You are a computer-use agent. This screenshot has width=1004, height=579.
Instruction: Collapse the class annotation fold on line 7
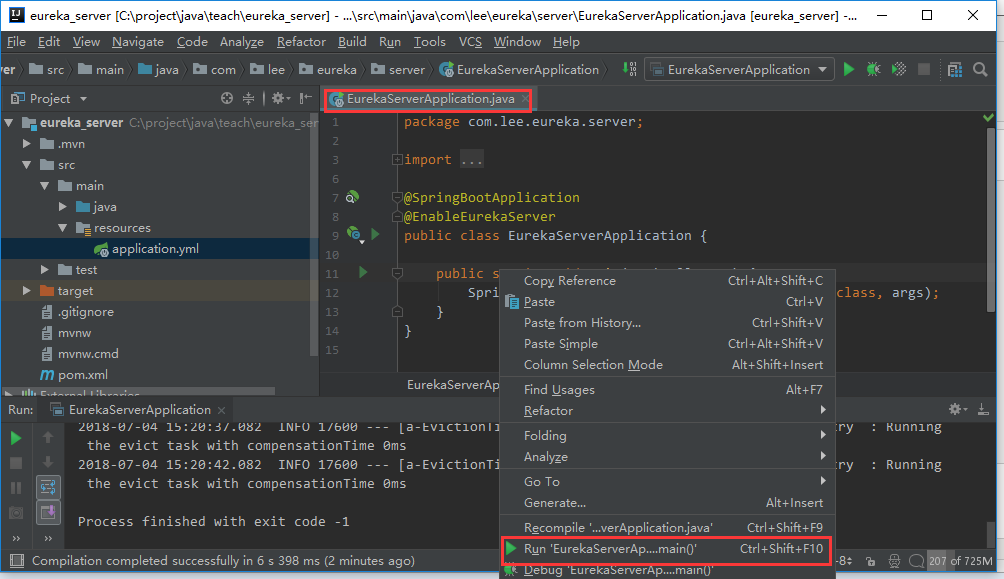coord(397,197)
